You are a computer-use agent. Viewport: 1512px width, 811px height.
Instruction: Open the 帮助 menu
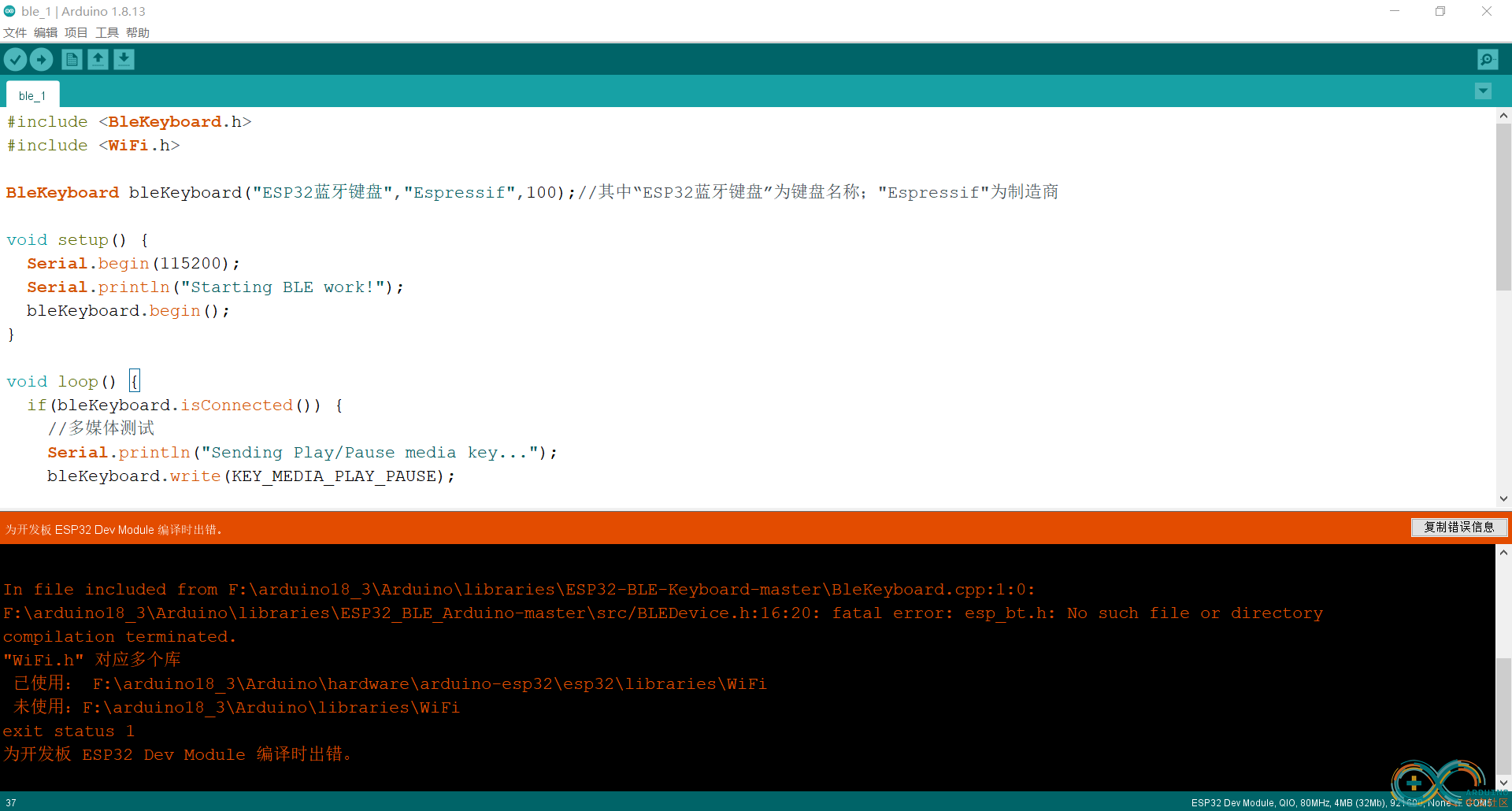[x=138, y=32]
